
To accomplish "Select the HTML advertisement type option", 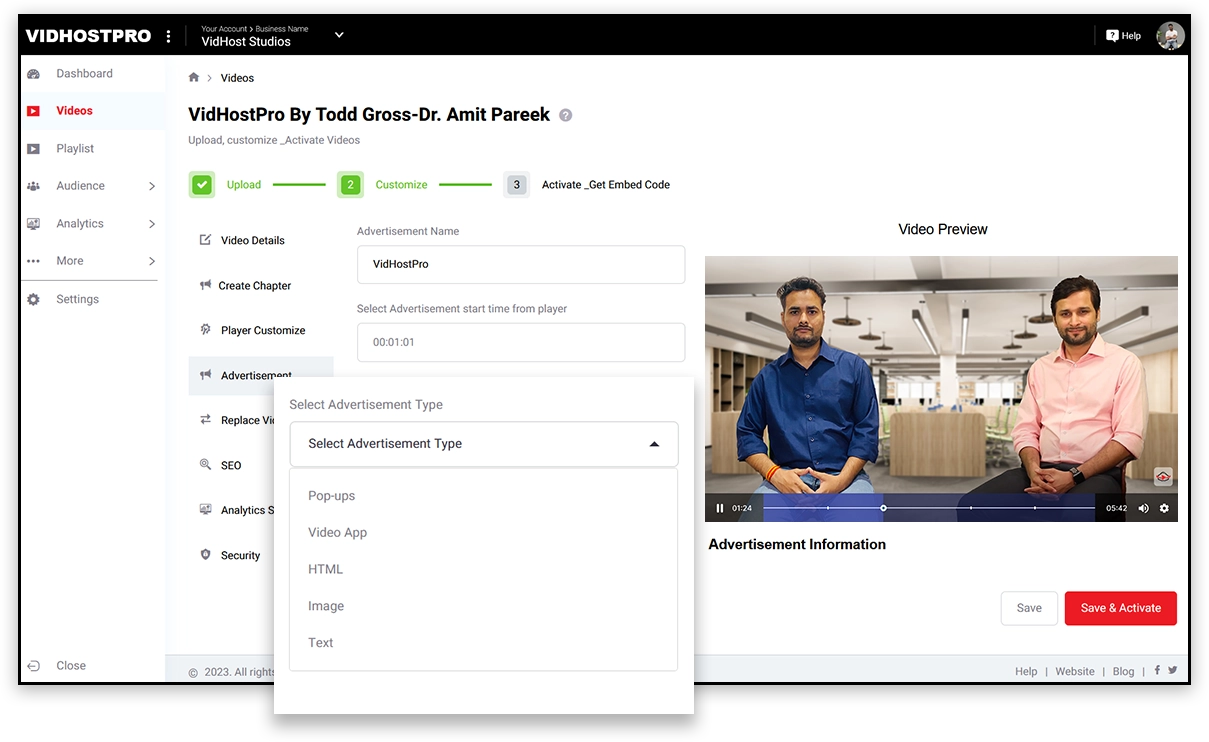I will pos(325,569).
